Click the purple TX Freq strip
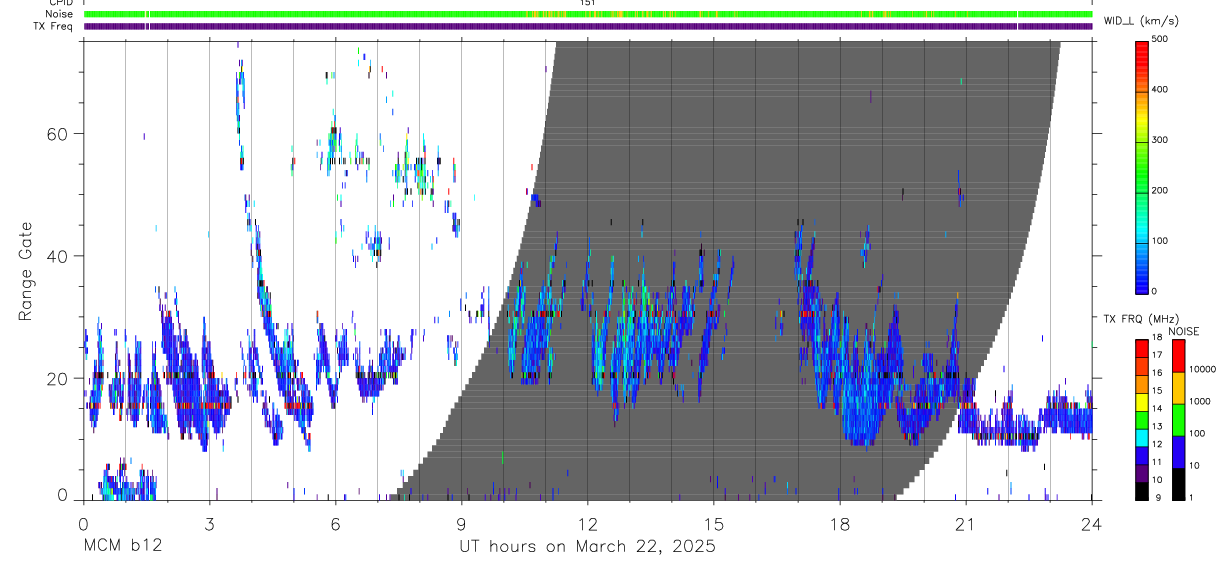The height and width of the screenshot is (567, 1228). tap(588, 26)
